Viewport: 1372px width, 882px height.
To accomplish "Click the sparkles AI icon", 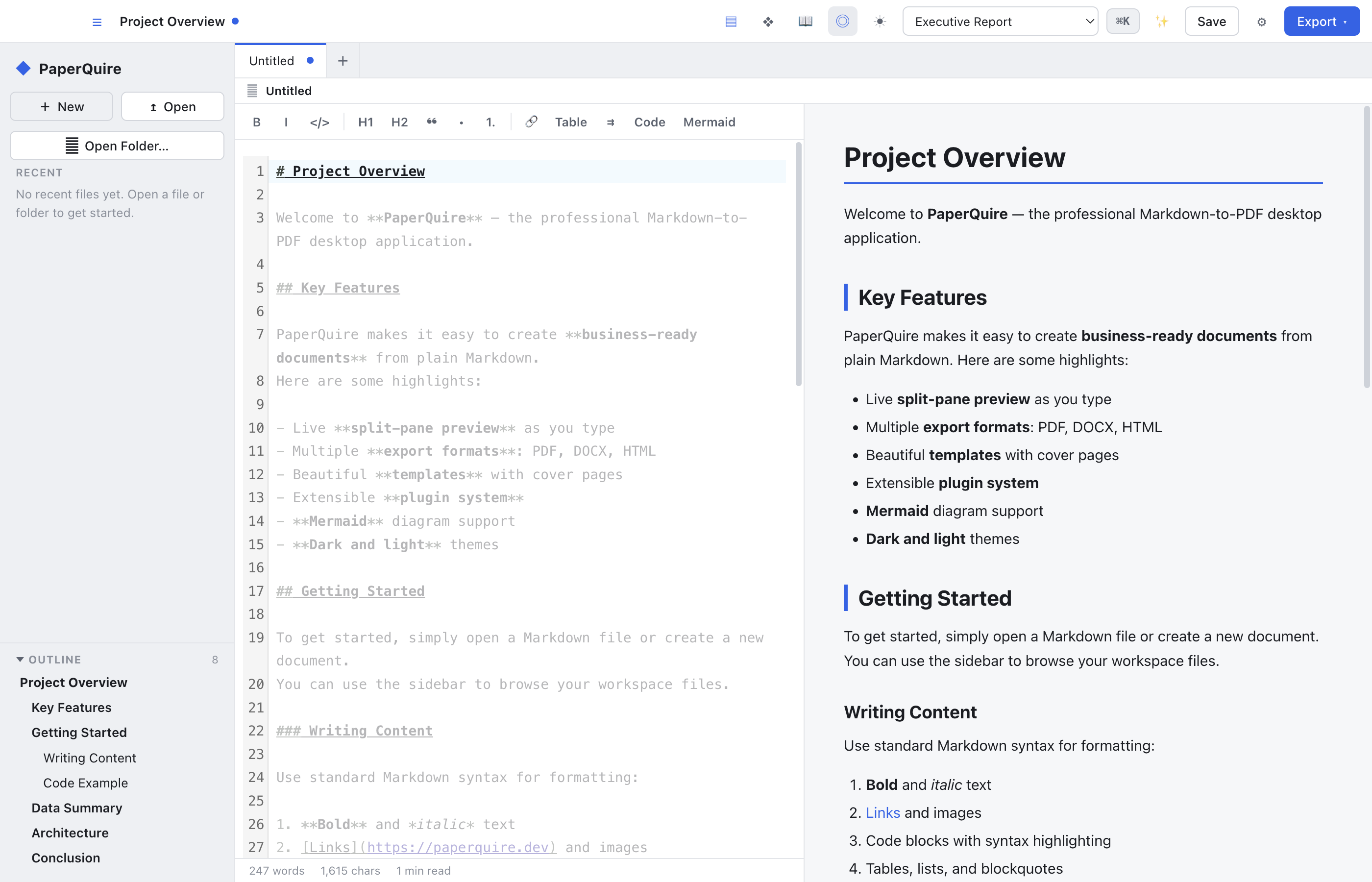I will point(1162,22).
